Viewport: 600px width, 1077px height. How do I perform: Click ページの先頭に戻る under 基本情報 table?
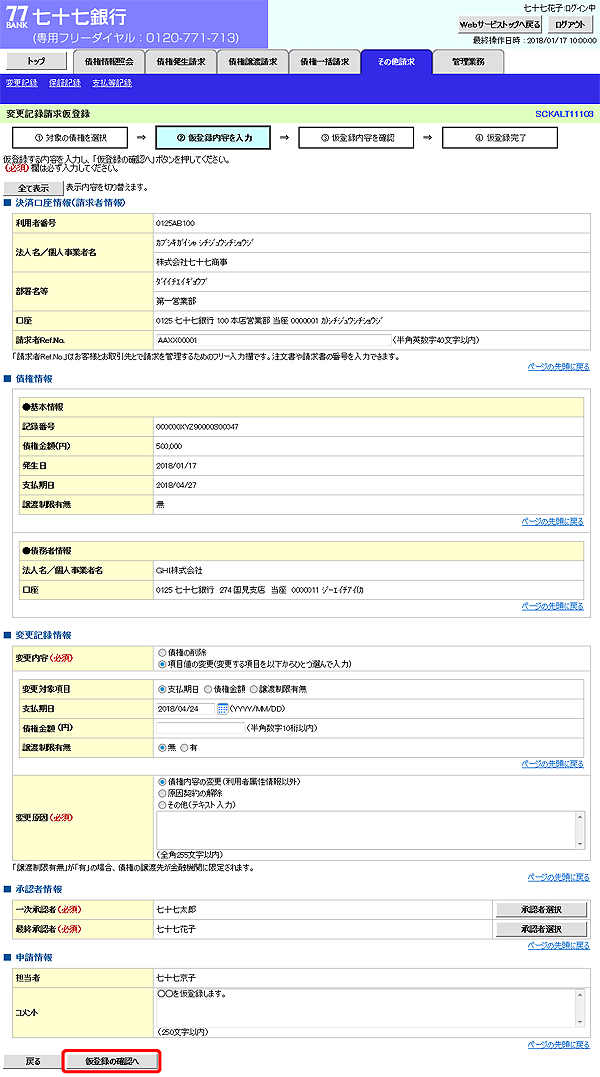[x=553, y=521]
